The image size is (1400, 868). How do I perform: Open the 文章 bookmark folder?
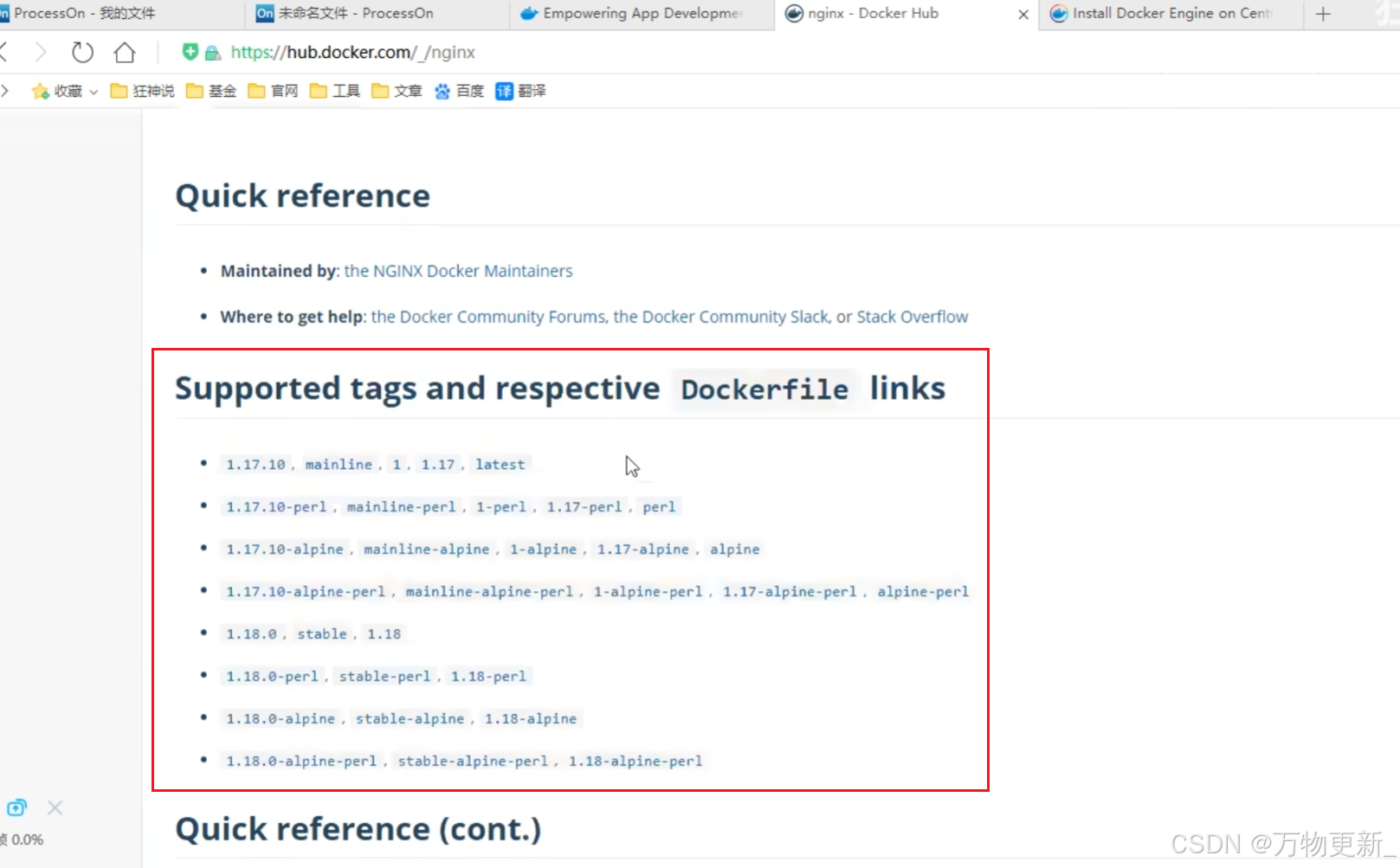[397, 91]
